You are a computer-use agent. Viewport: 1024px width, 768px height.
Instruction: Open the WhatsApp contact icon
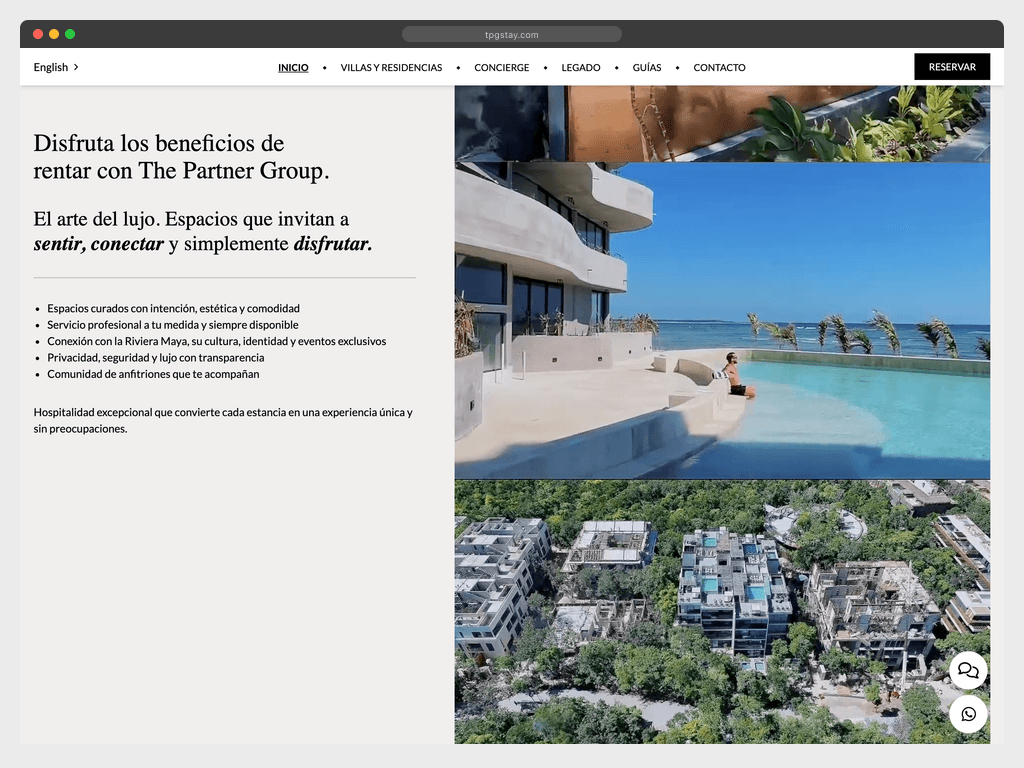pos(968,714)
